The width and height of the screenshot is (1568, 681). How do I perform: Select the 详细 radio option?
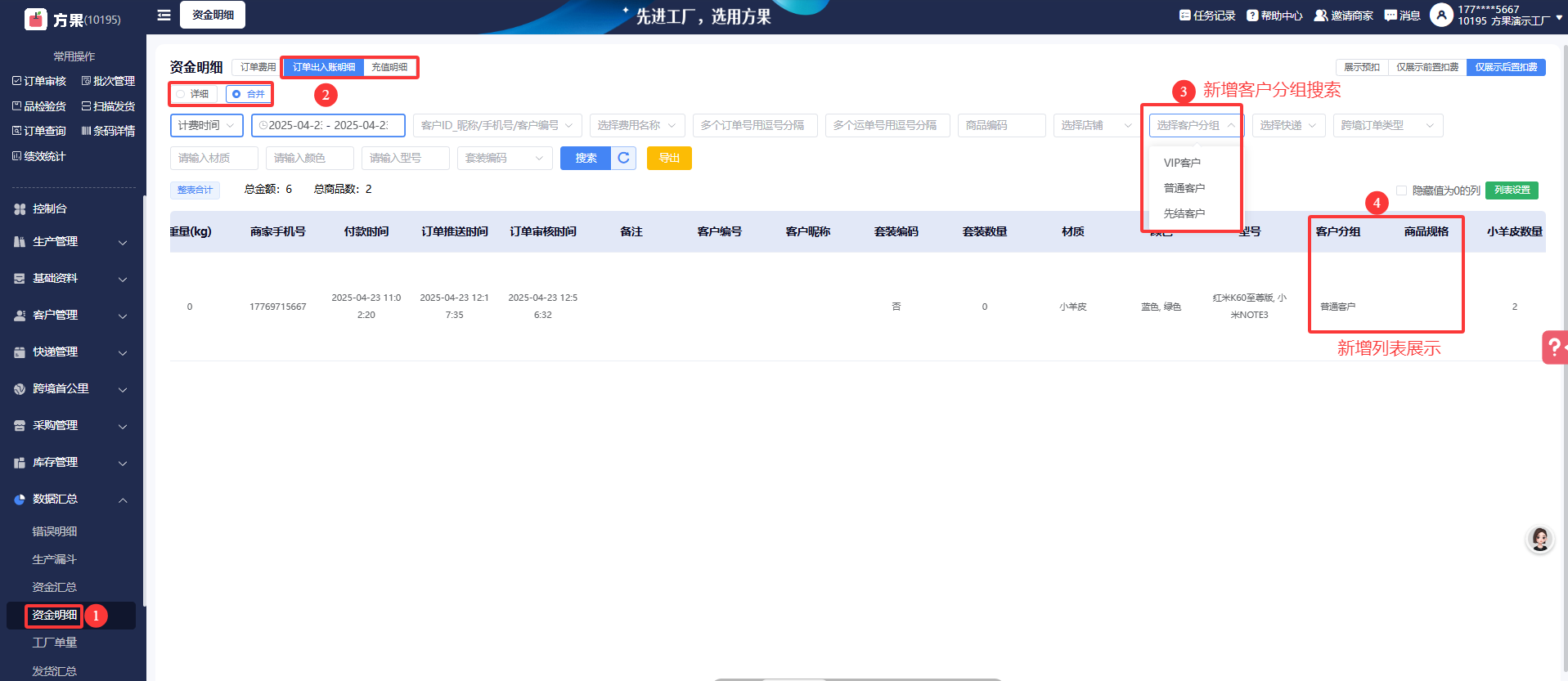tap(181, 94)
